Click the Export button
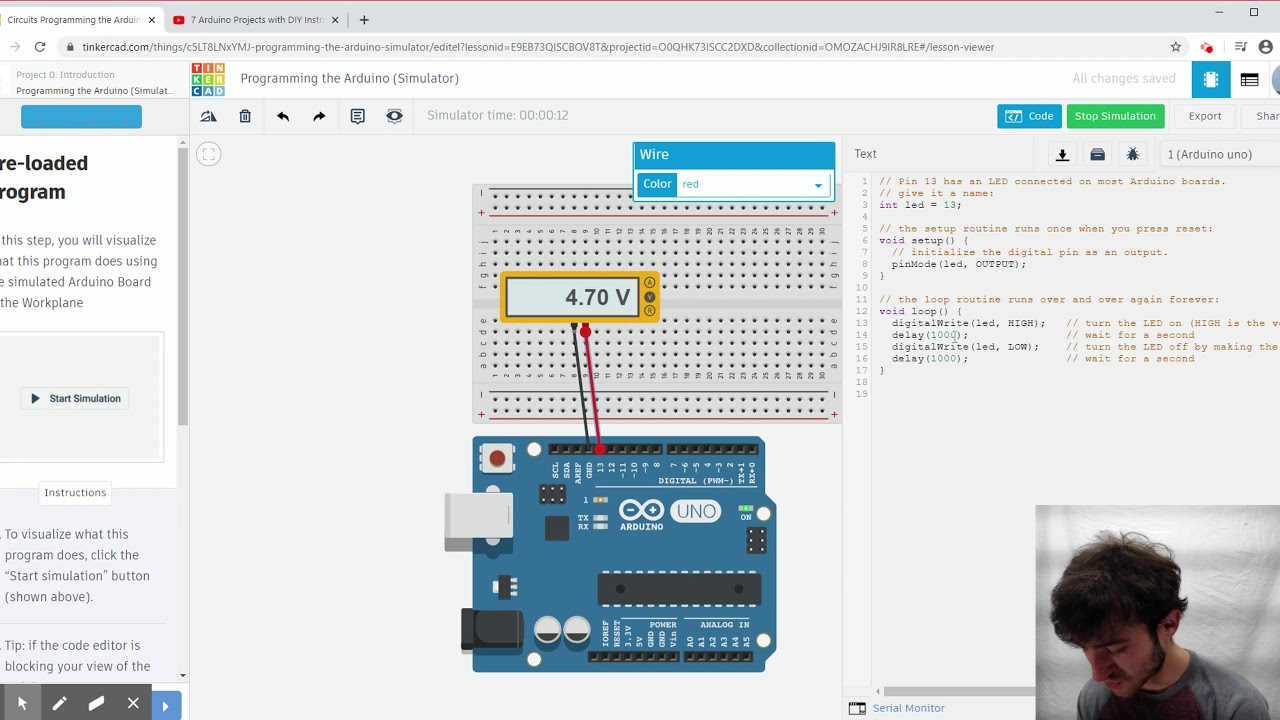The width and height of the screenshot is (1280, 720). tap(1204, 116)
